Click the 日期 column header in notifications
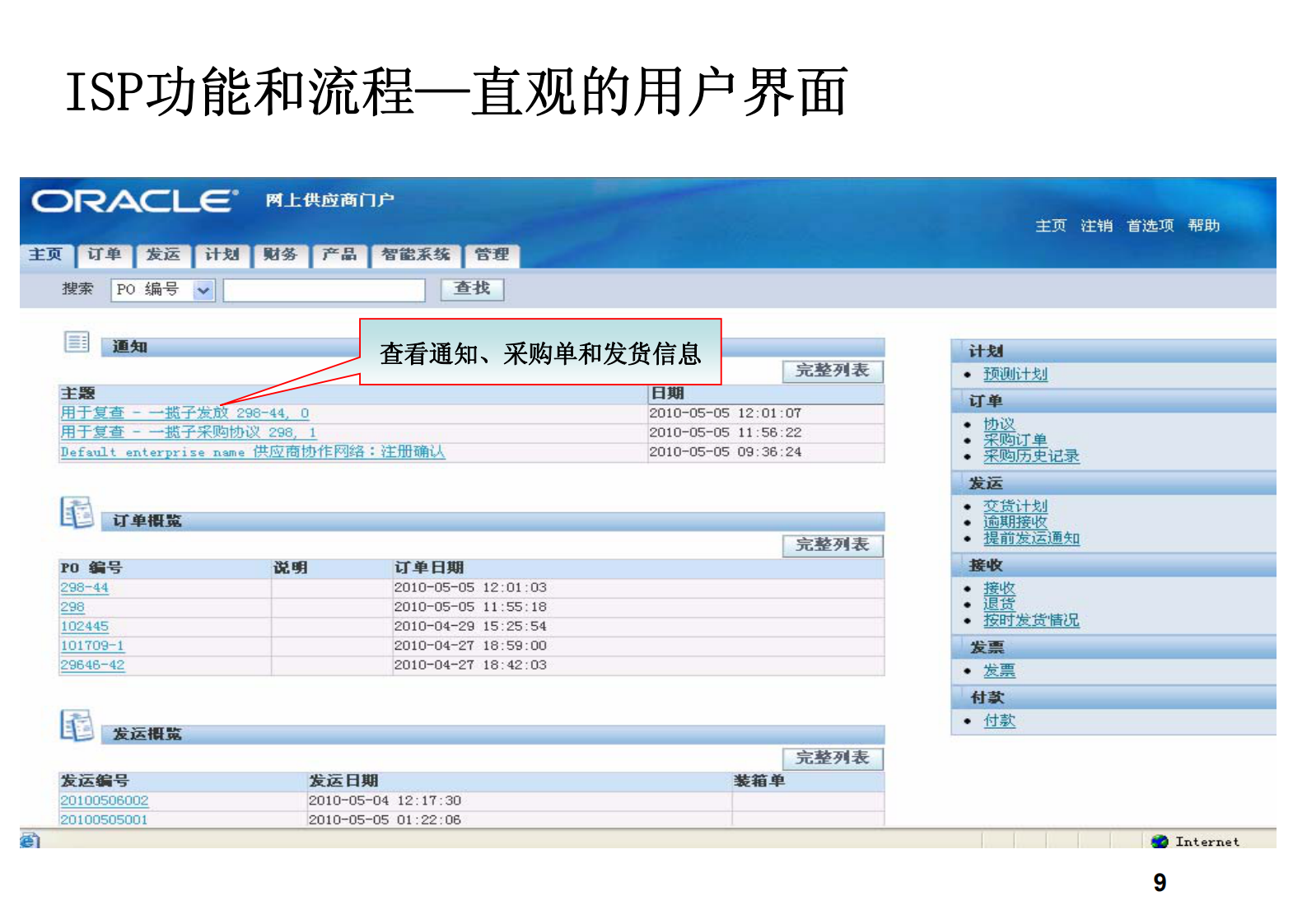 pyautogui.click(x=668, y=394)
